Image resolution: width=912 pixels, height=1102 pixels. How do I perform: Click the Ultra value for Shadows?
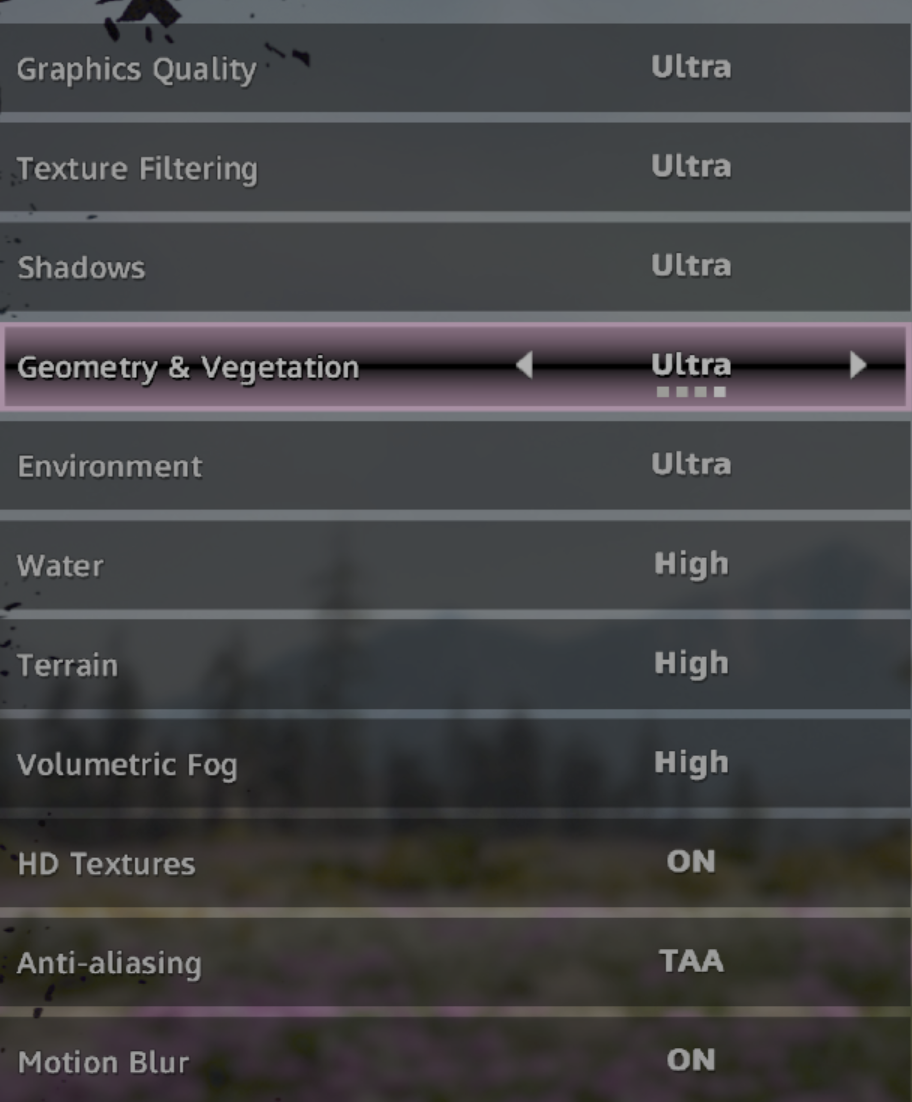click(x=691, y=266)
